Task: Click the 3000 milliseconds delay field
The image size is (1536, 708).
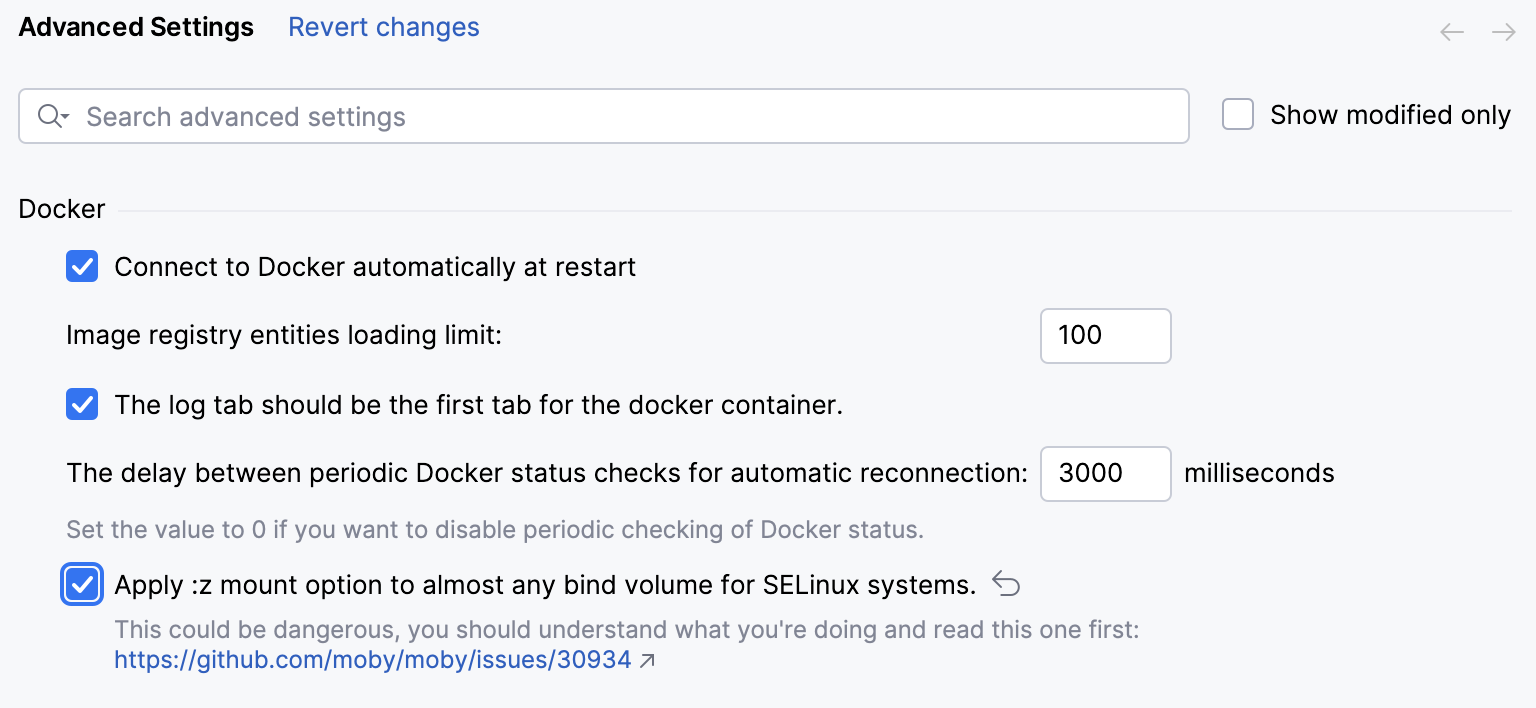Action: [1105, 473]
